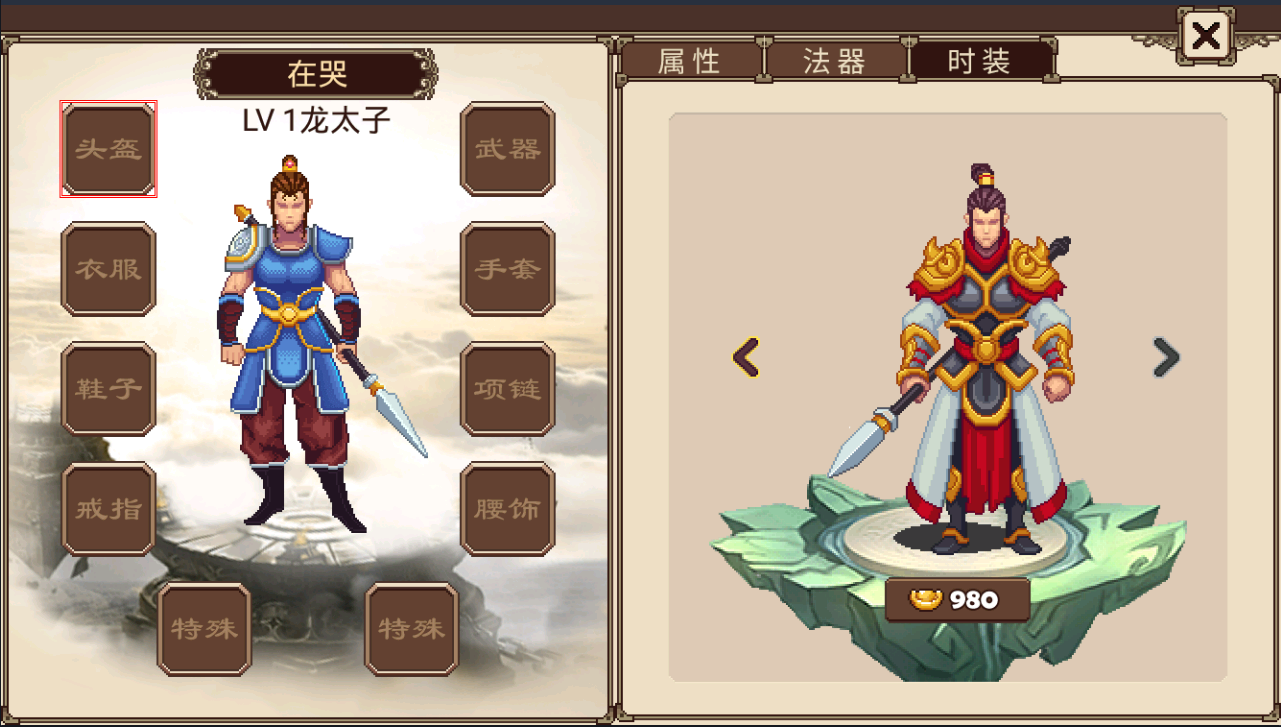The width and height of the screenshot is (1281, 727).
Task: Open the 衣服 clothing equipment slot
Action: tap(108, 269)
